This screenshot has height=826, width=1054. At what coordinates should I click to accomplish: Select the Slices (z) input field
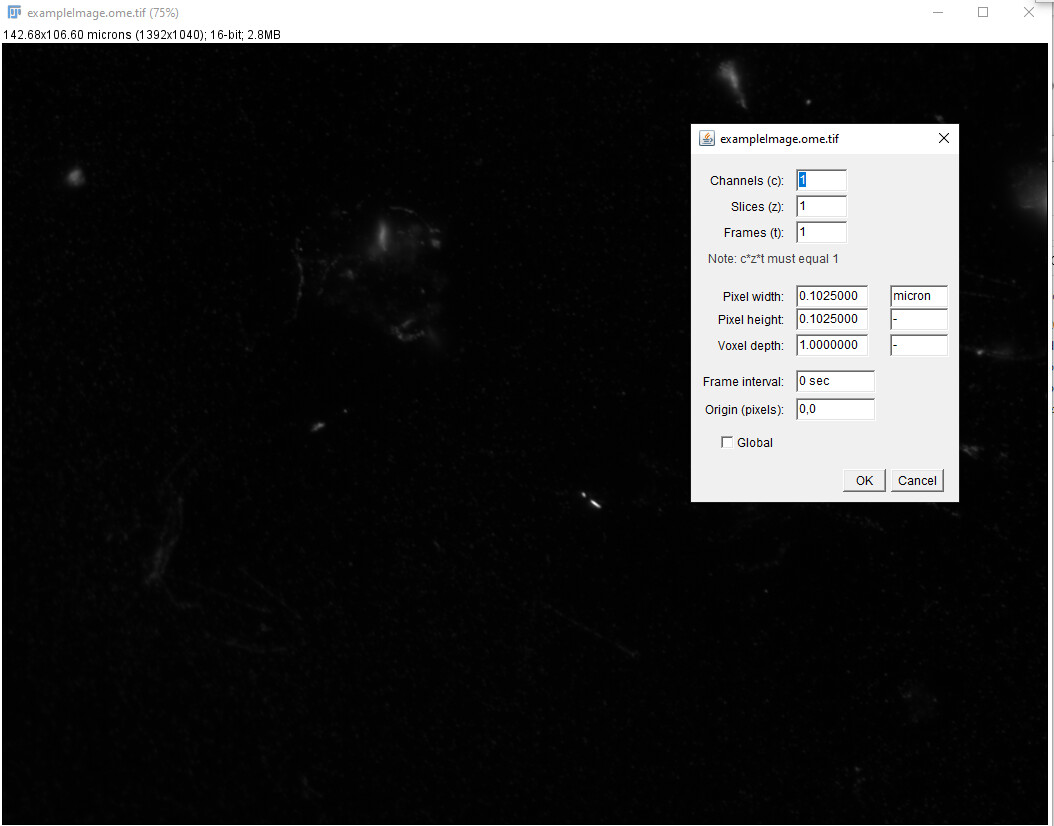click(820, 206)
